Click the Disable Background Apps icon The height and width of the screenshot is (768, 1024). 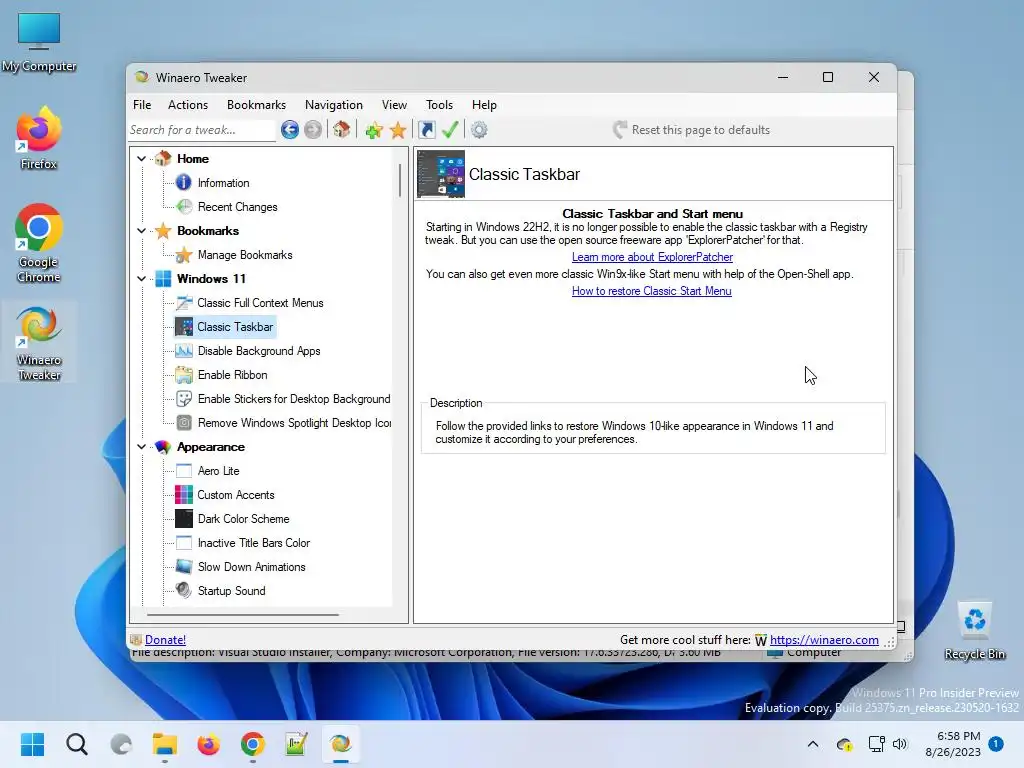click(184, 351)
